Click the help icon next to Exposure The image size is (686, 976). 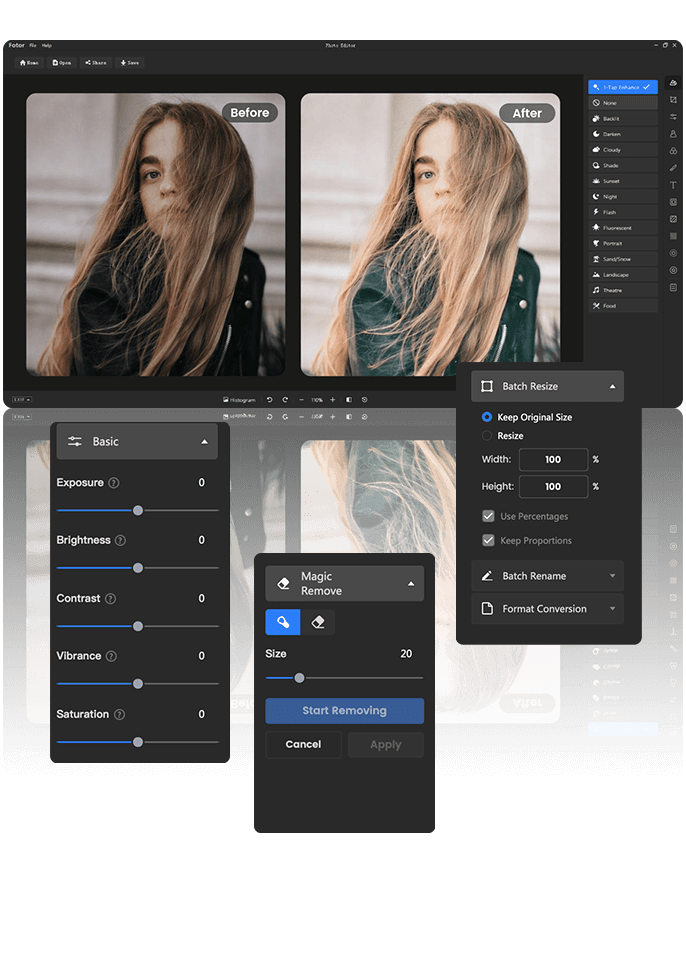point(113,483)
